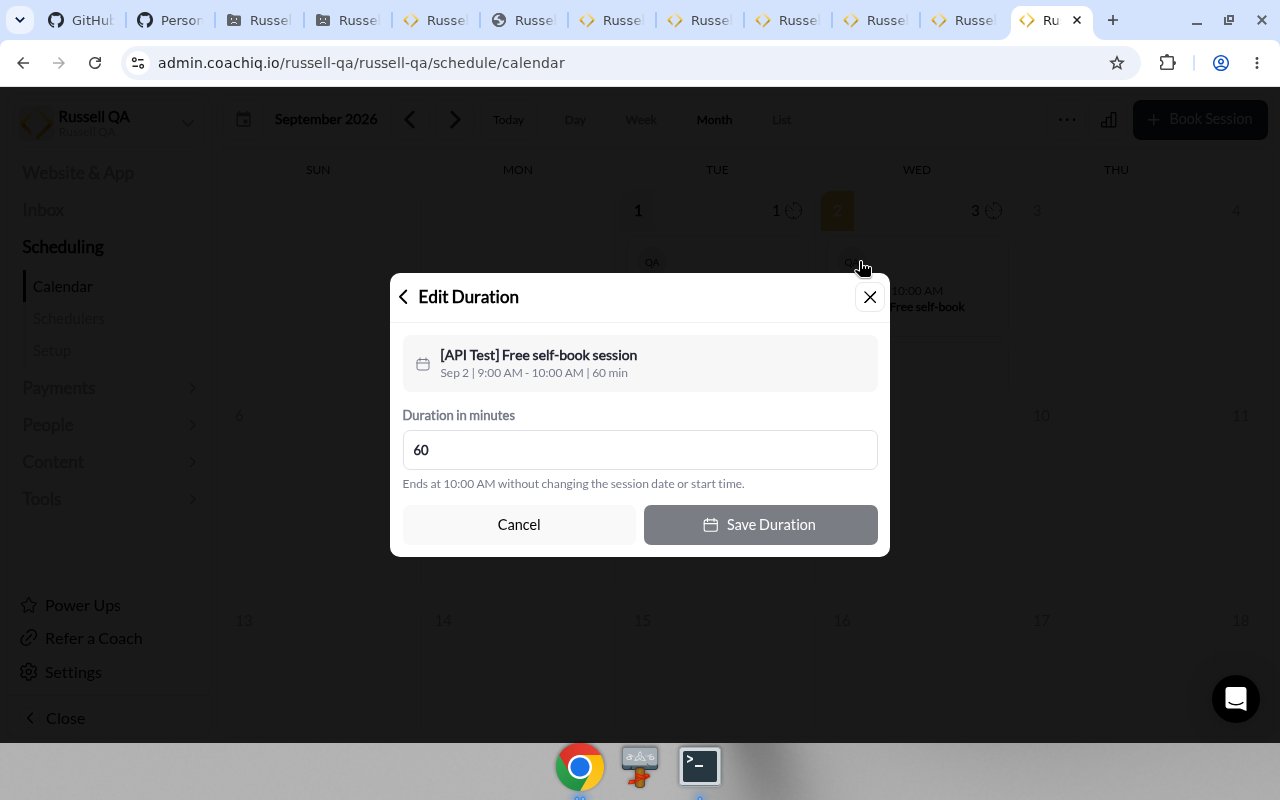Open the Setup sidebar item
Image resolution: width=1280 pixels, height=800 pixels.
click(x=52, y=351)
